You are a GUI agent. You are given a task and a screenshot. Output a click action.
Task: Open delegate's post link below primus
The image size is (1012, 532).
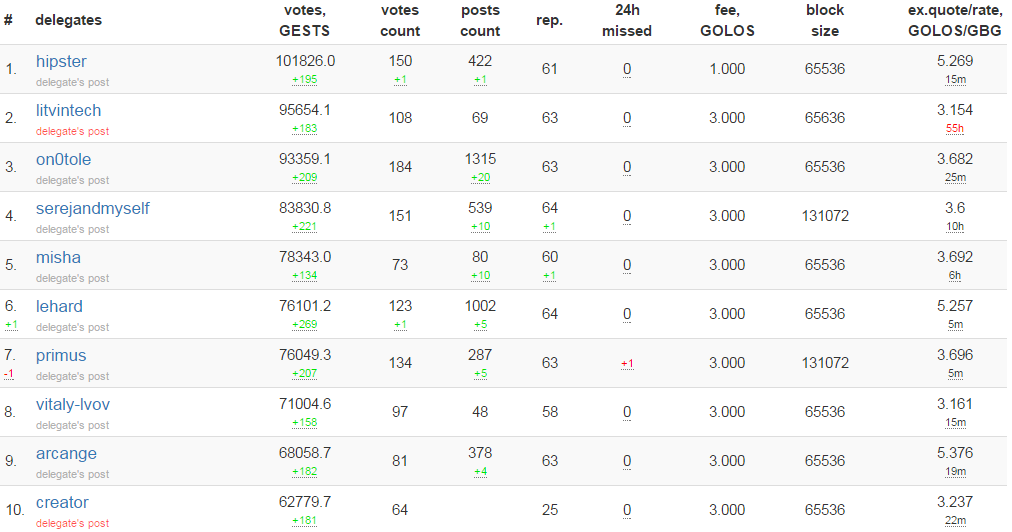click(x=72, y=376)
